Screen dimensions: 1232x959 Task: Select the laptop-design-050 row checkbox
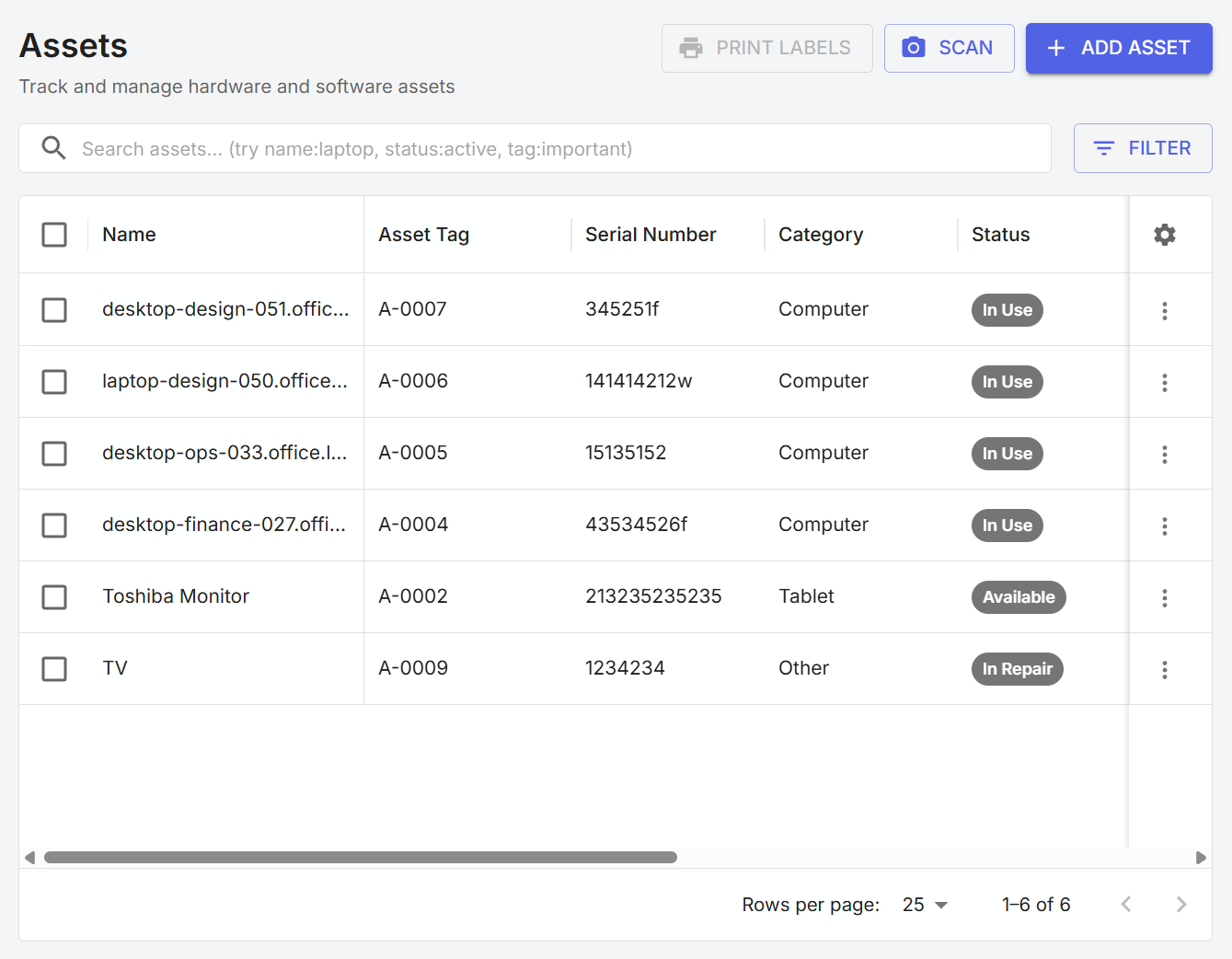pyautogui.click(x=54, y=382)
